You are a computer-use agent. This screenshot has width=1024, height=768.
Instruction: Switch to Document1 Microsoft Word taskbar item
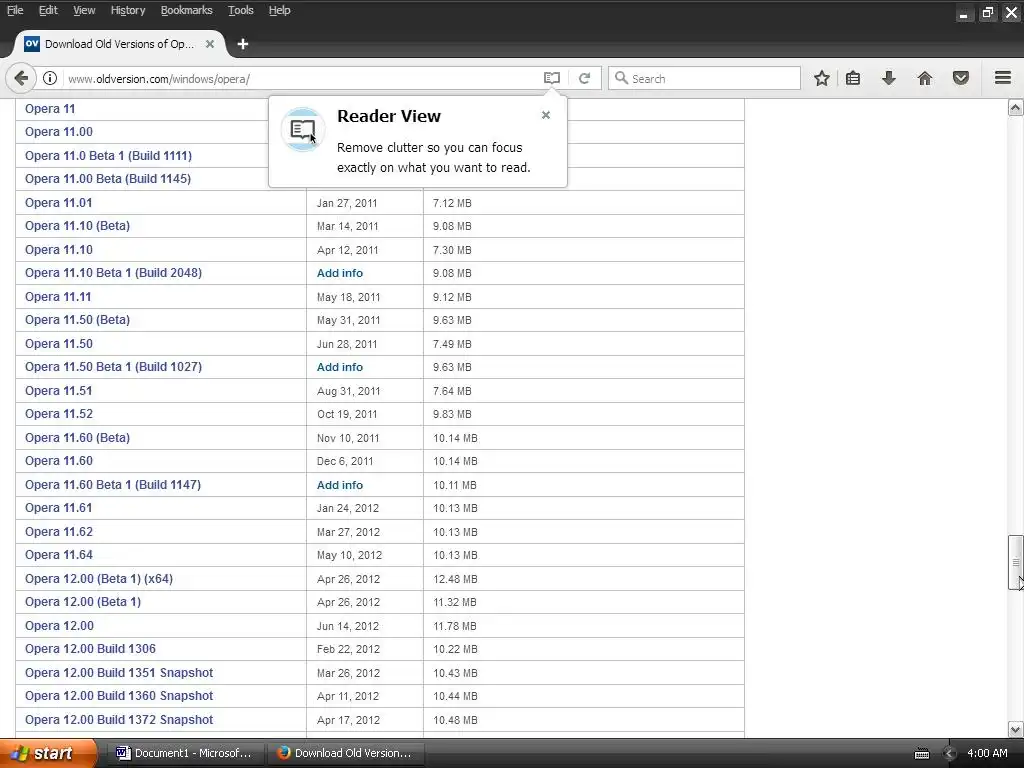[x=184, y=753]
